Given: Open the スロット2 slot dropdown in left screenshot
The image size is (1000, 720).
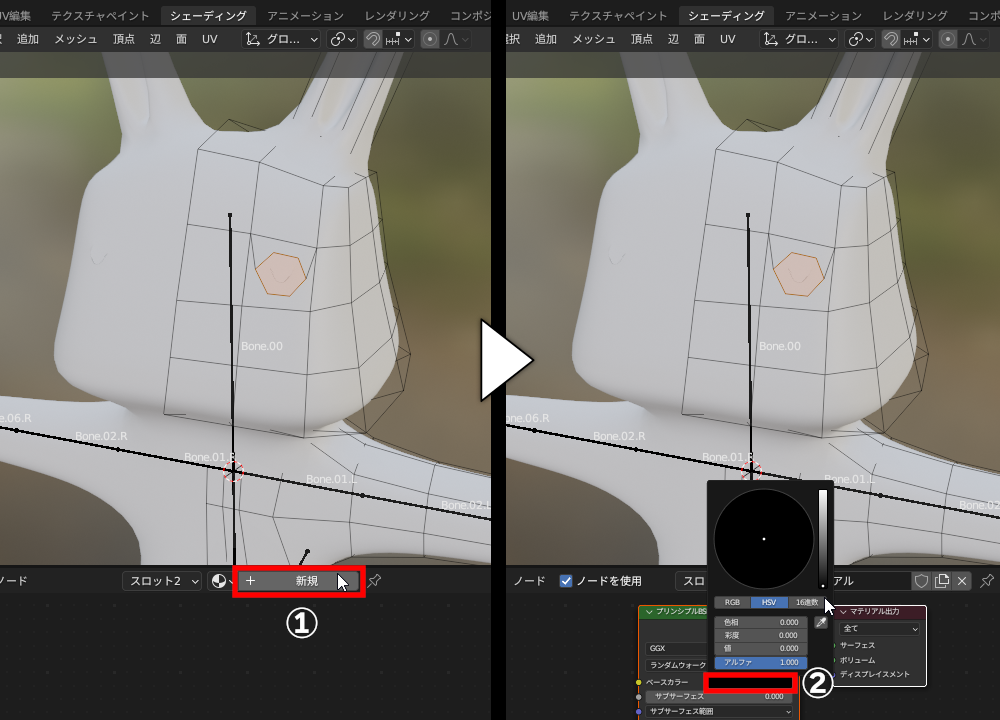Looking at the screenshot, I should point(162,581).
